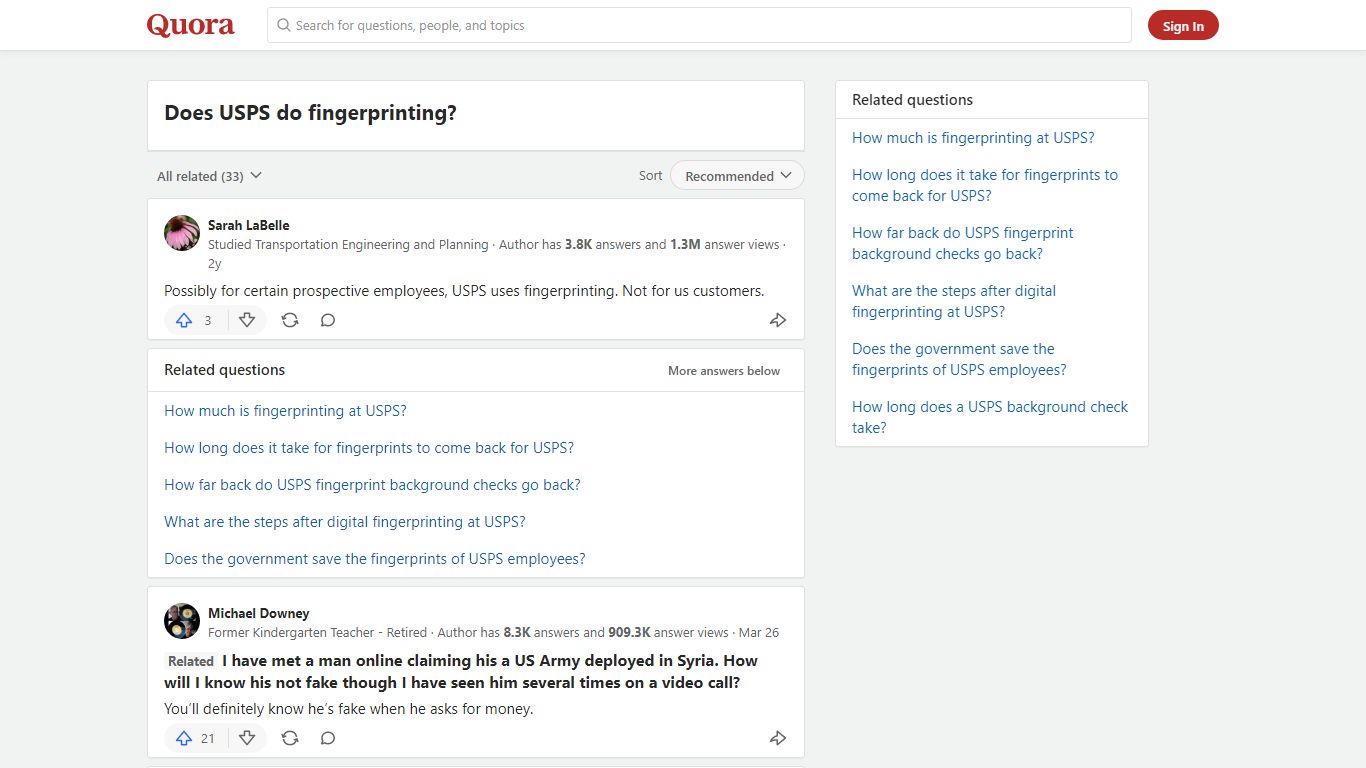The height and width of the screenshot is (768, 1366).
Task: Open main-column 'Does the government save the fingerprints' link
Action: click(x=375, y=559)
